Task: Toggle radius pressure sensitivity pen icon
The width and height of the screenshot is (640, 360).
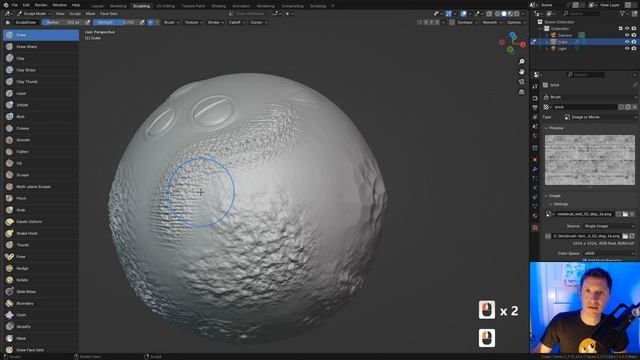Action: coord(87,22)
